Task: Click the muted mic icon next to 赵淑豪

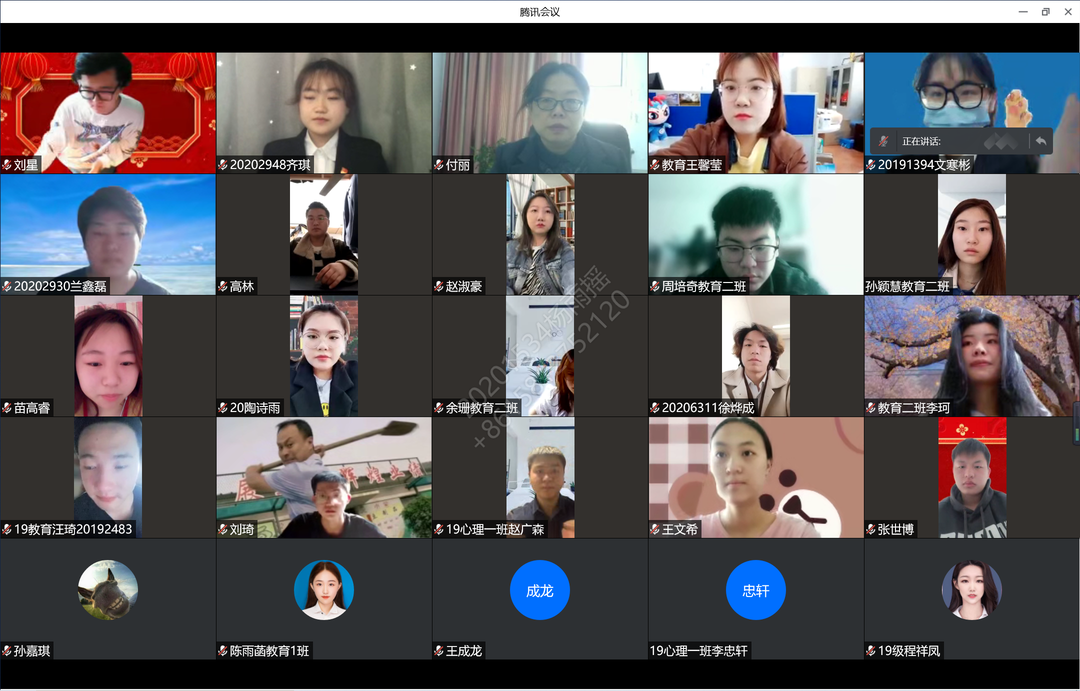Action: (x=439, y=287)
